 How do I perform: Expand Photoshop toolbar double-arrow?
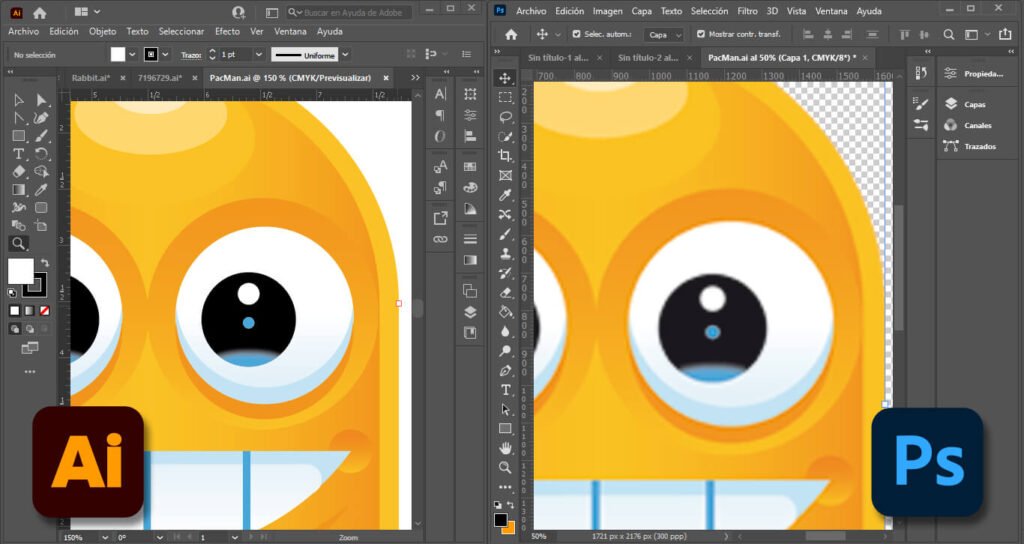click(x=497, y=52)
